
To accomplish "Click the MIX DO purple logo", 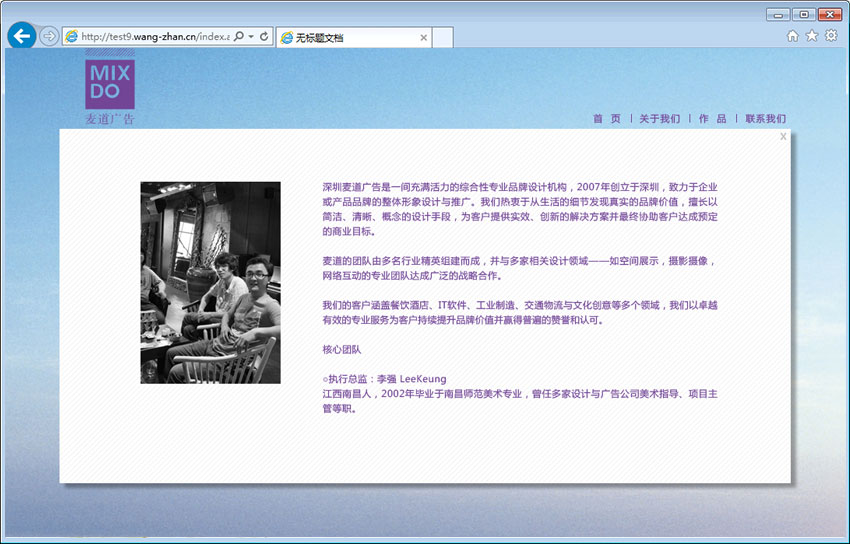I will click(110, 84).
